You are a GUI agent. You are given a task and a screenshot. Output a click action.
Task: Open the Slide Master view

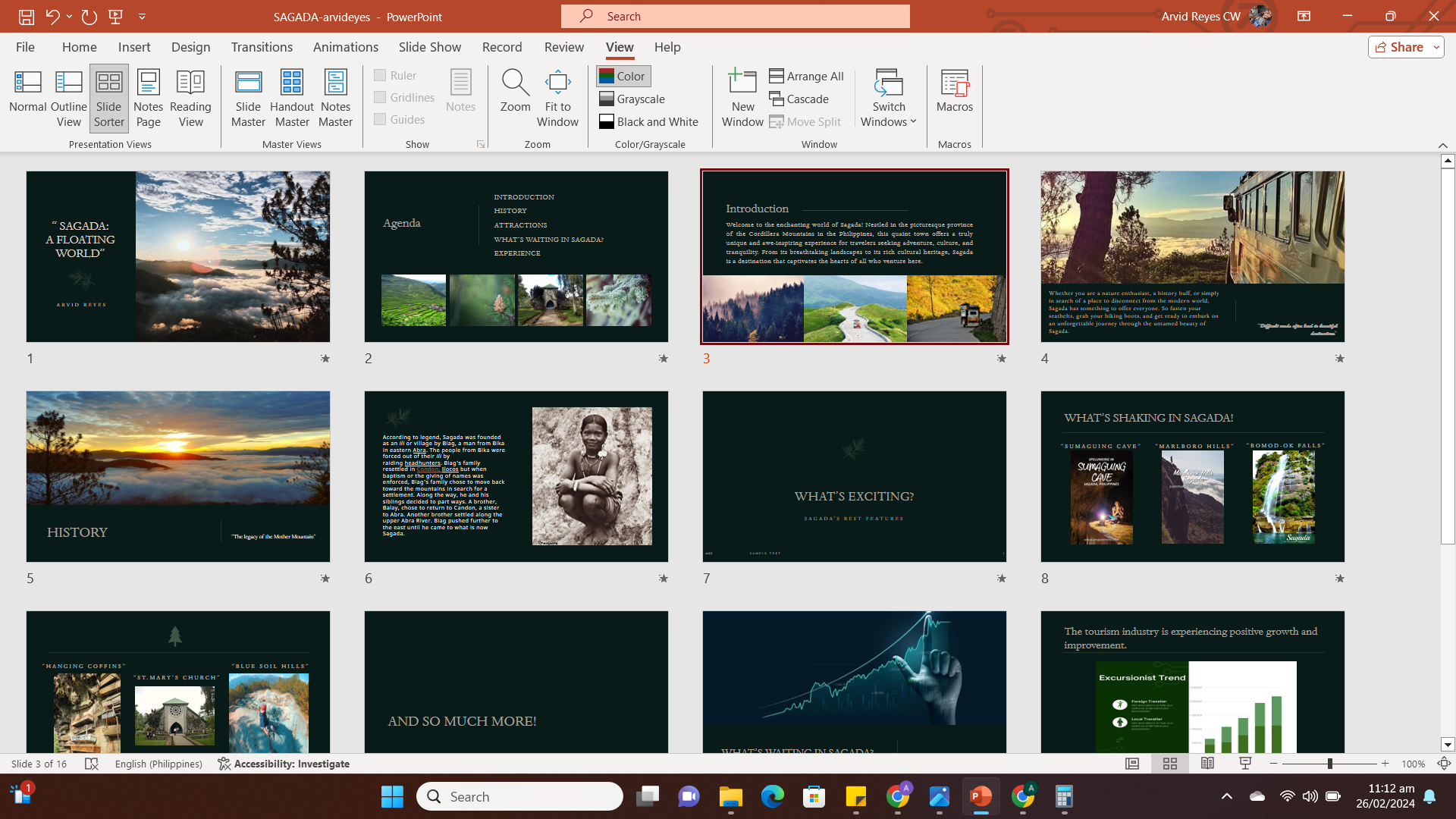click(x=249, y=99)
